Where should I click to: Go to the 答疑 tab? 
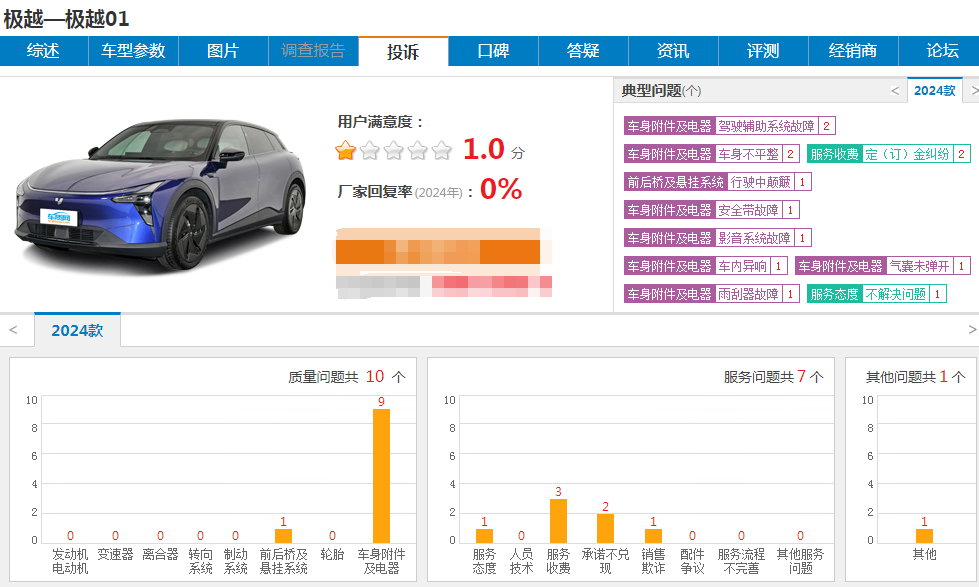pos(583,51)
